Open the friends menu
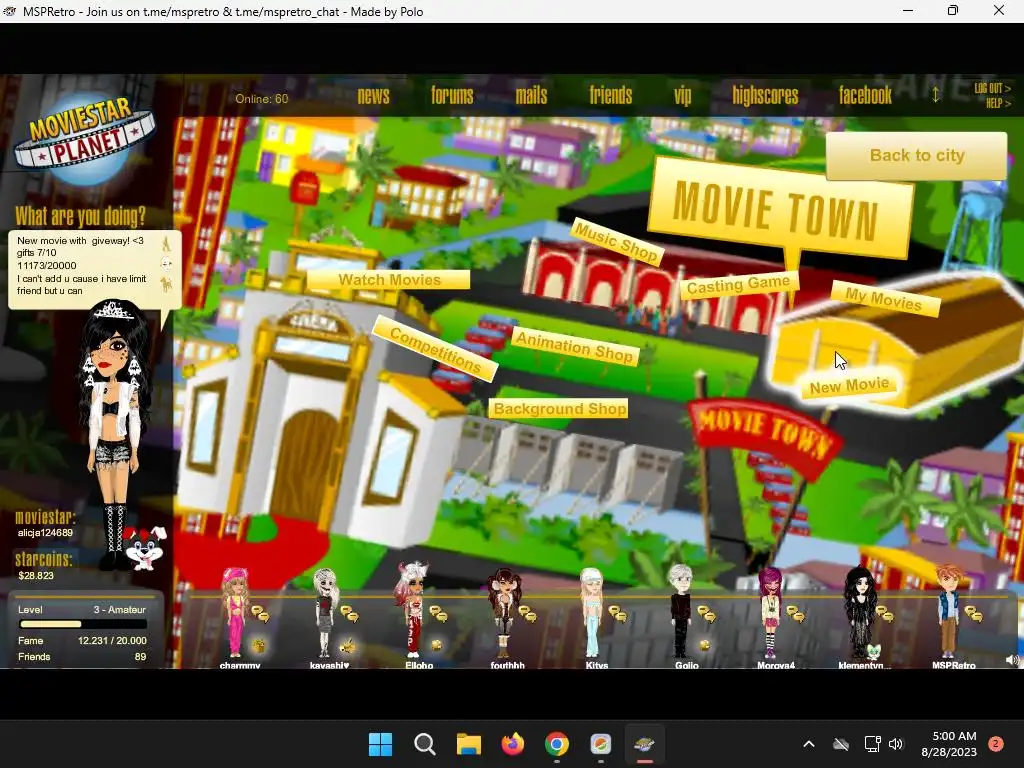 [611, 96]
